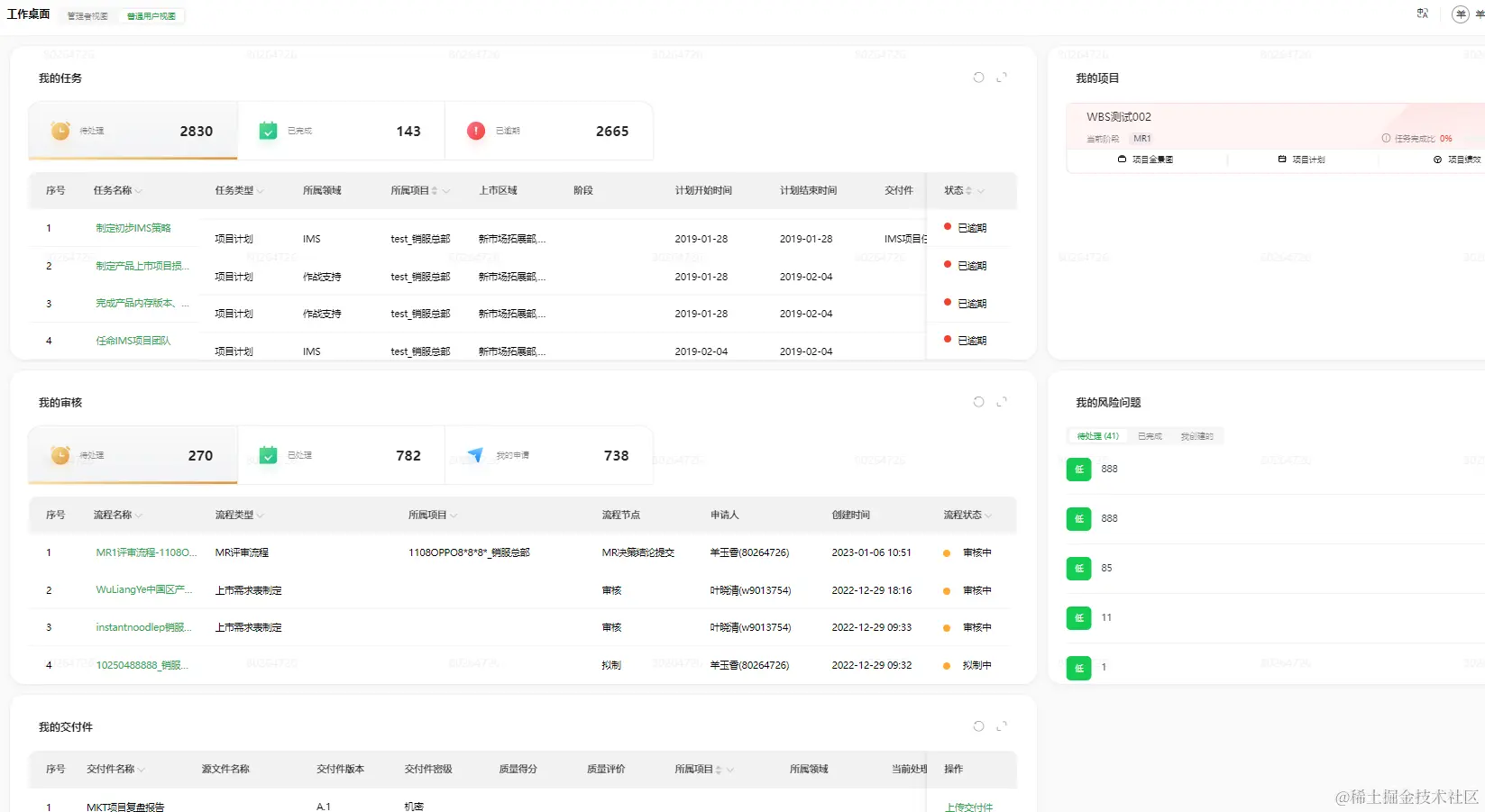1485x812 pixels.
Task: Expand 我的任务 panel to fullscreen
Action: (1002, 78)
